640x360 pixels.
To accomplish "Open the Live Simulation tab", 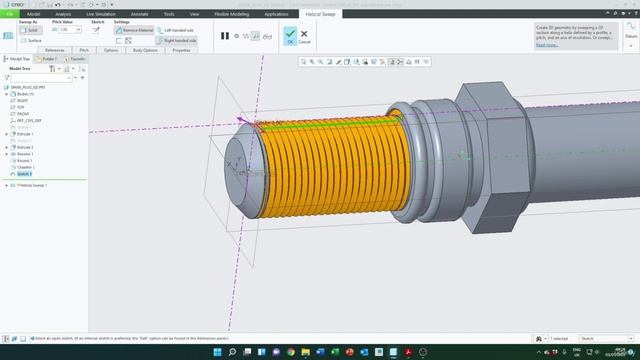I will pos(101,14).
